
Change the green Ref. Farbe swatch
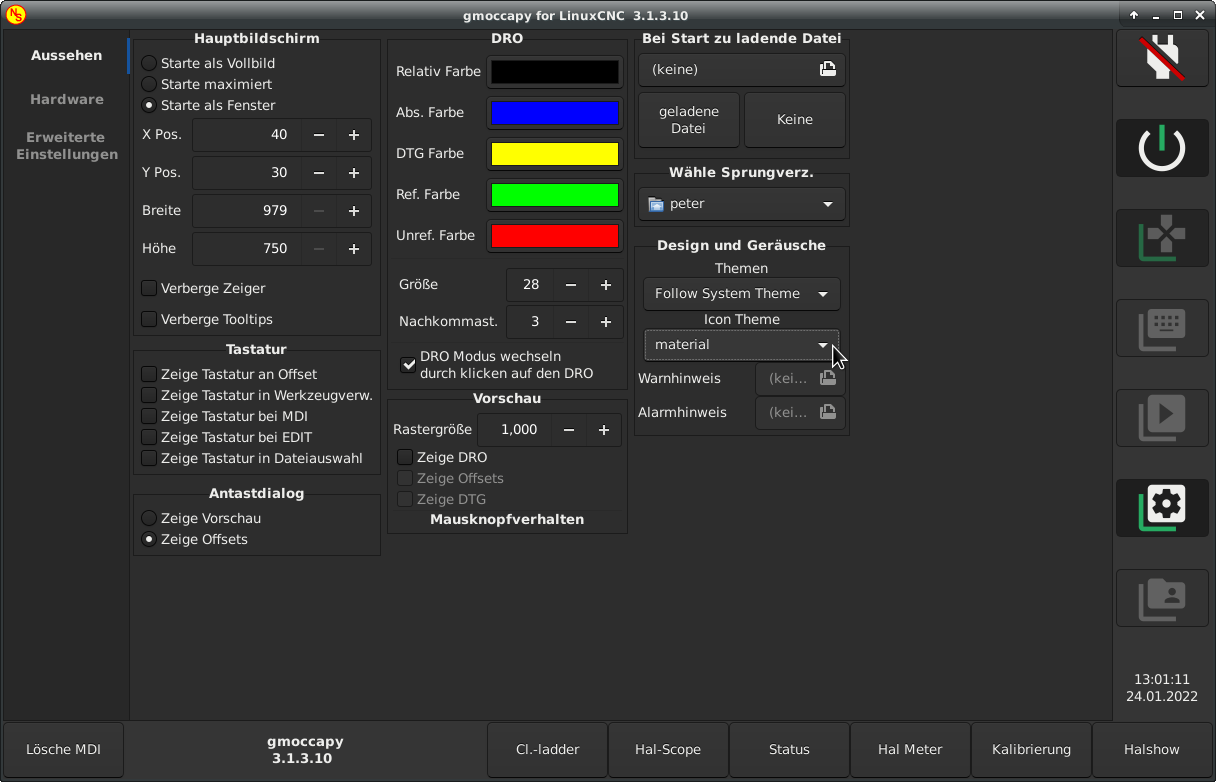[x=554, y=195]
